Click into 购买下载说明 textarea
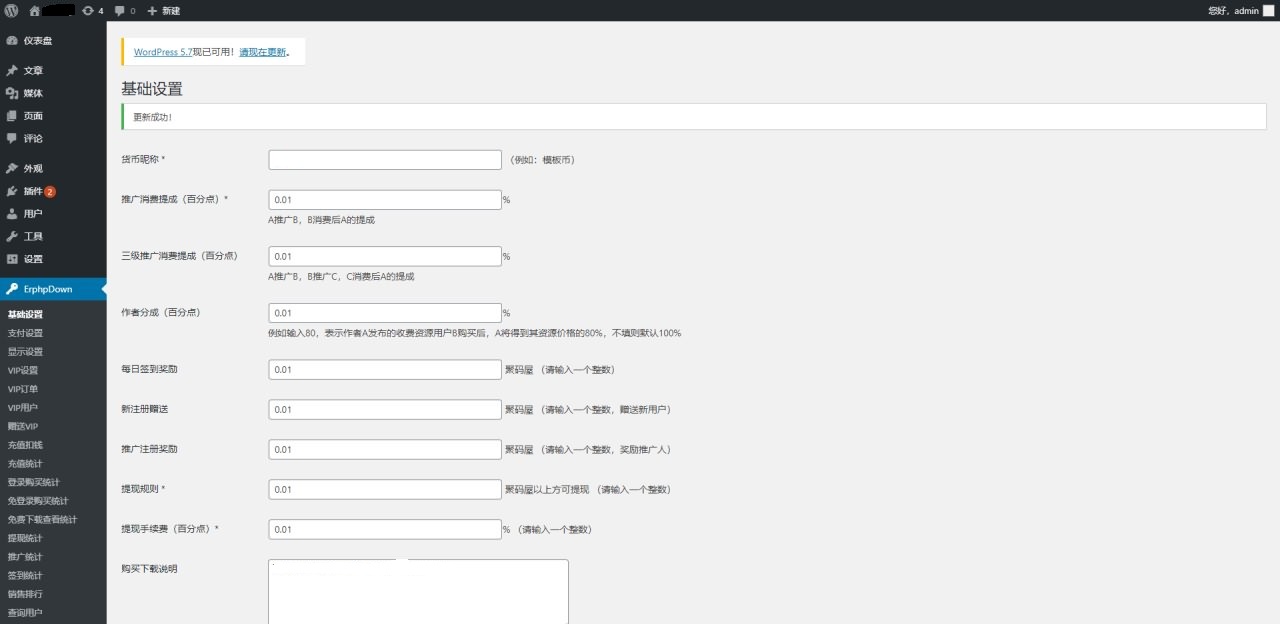 [418, 591]
